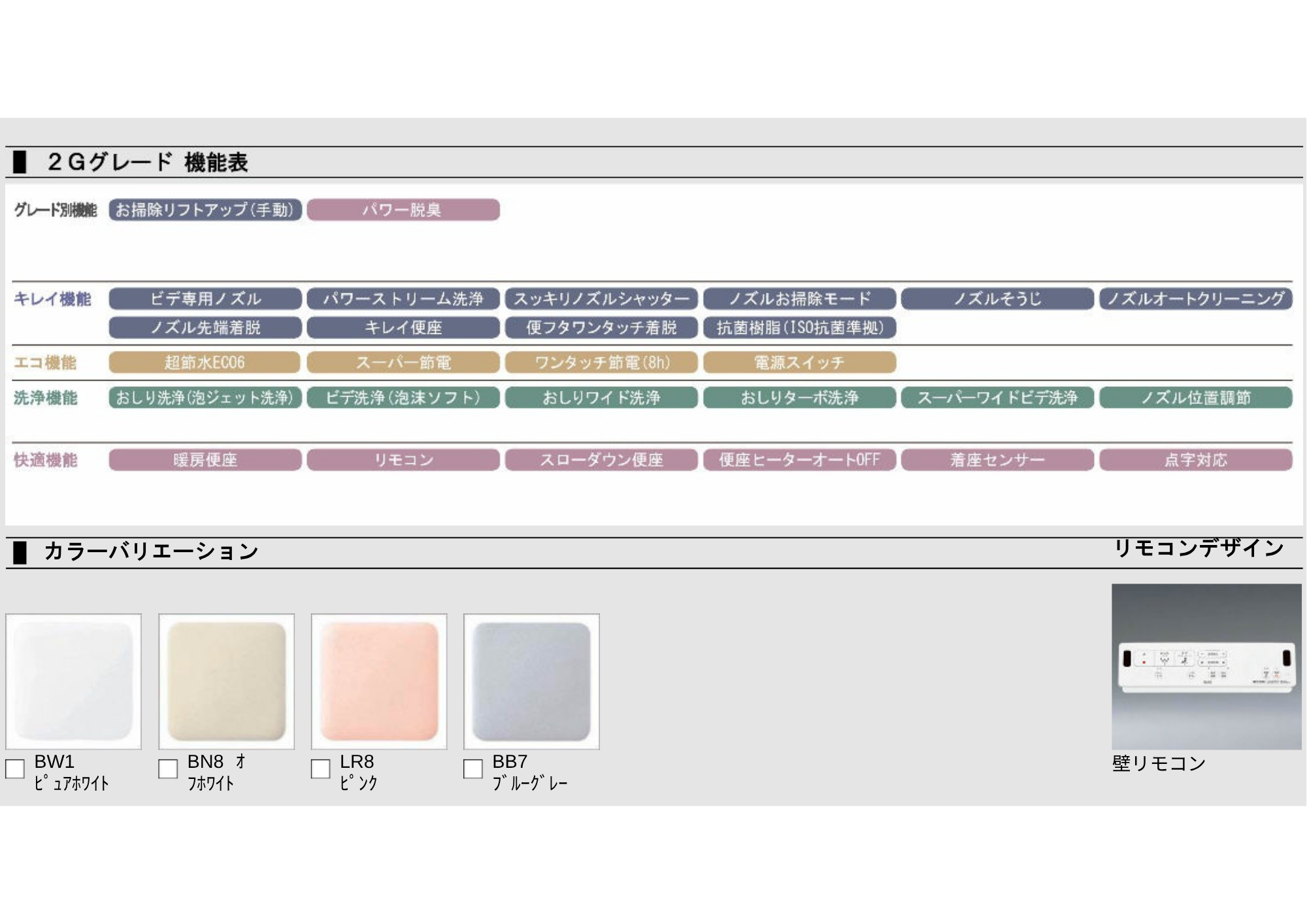The width and height of the screenshot is (1307, 924).
Task: Click the 電源スイッチ eco badge
Action: tap(799, 362)
